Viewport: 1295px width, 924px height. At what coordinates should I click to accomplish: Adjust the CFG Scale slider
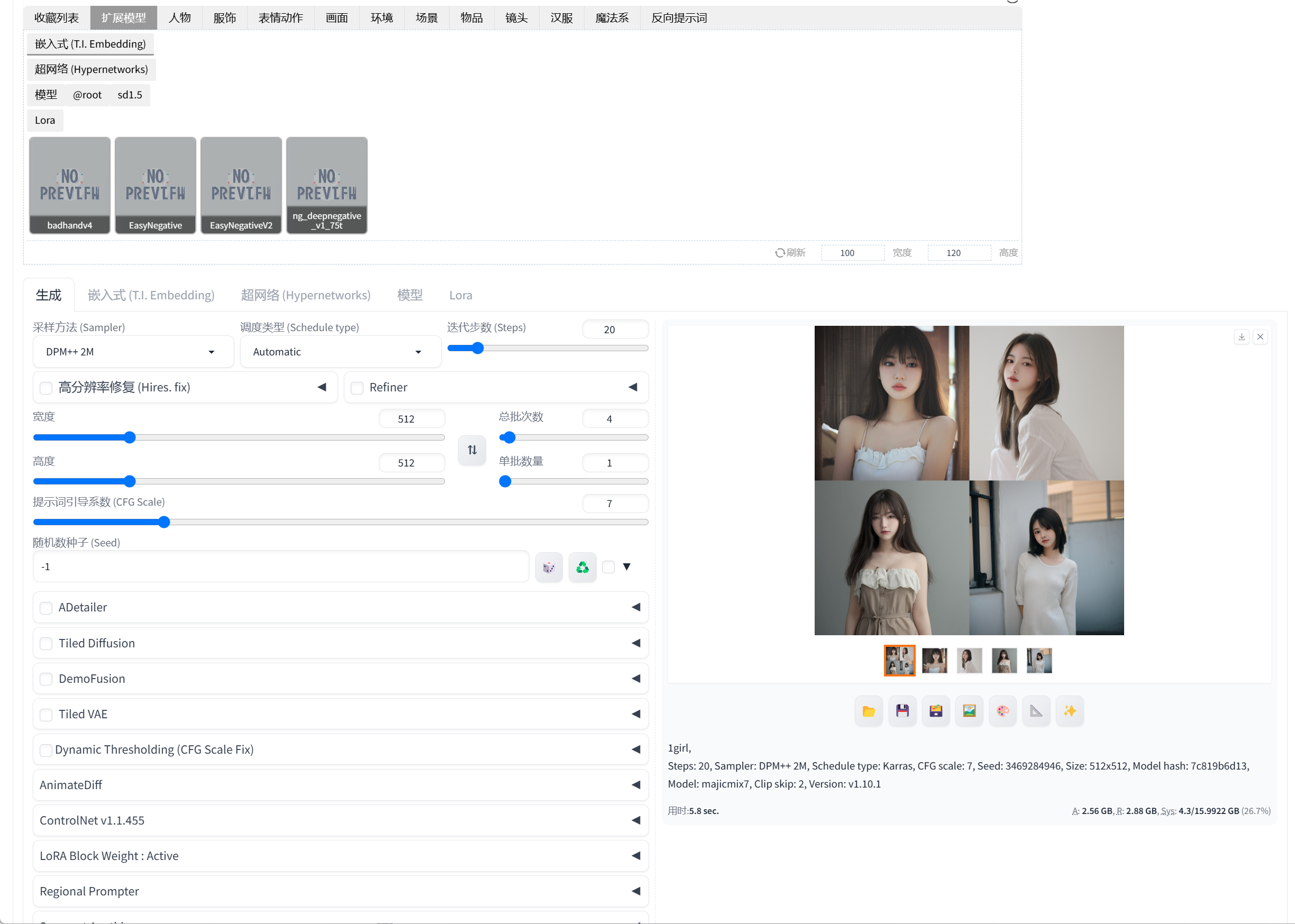[340, 522]
